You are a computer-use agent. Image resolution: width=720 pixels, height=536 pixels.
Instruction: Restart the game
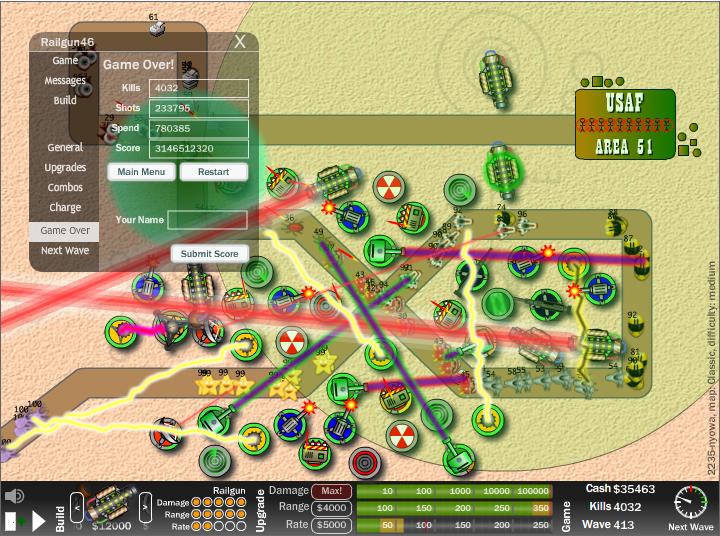pyautogui.click(x=213, y=172)
